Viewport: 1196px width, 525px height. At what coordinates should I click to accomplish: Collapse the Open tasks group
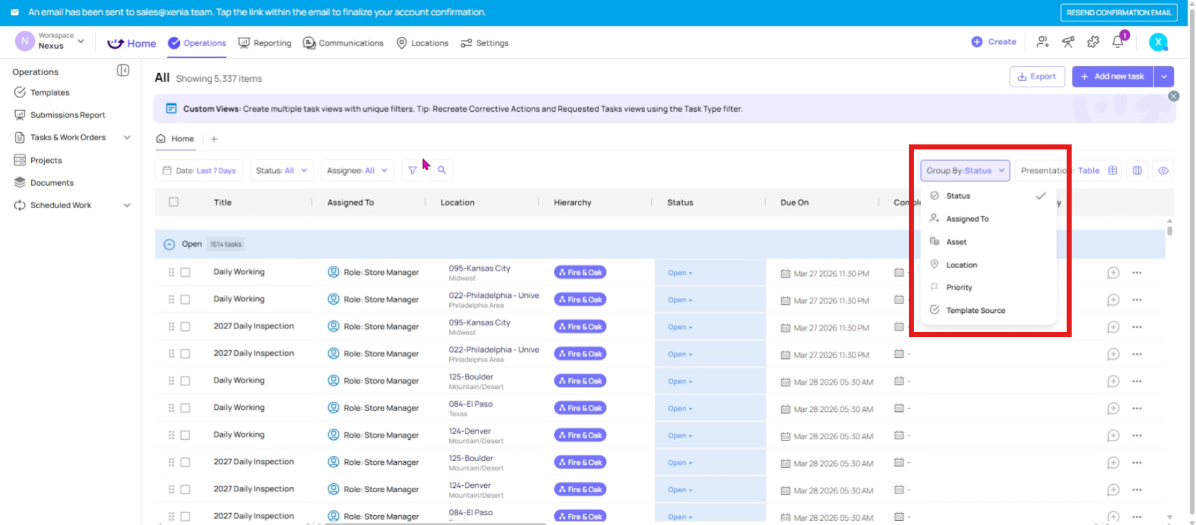(x=169, y=244)
